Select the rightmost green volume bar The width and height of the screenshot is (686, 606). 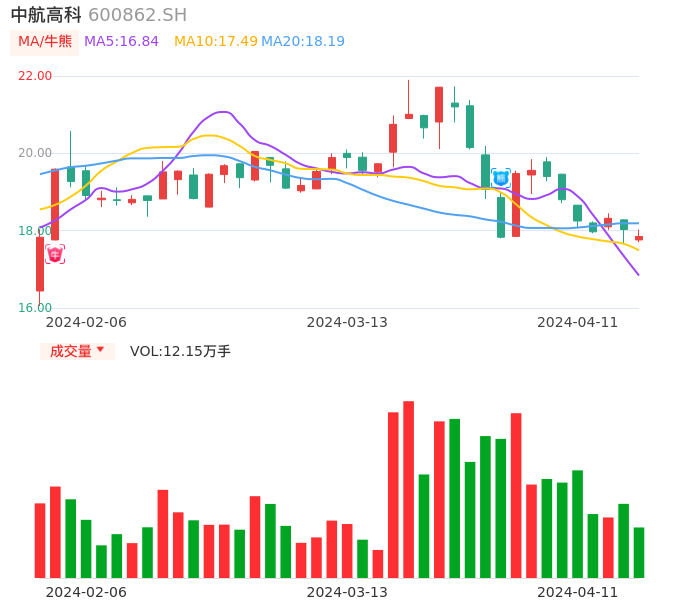pos(639,552)
